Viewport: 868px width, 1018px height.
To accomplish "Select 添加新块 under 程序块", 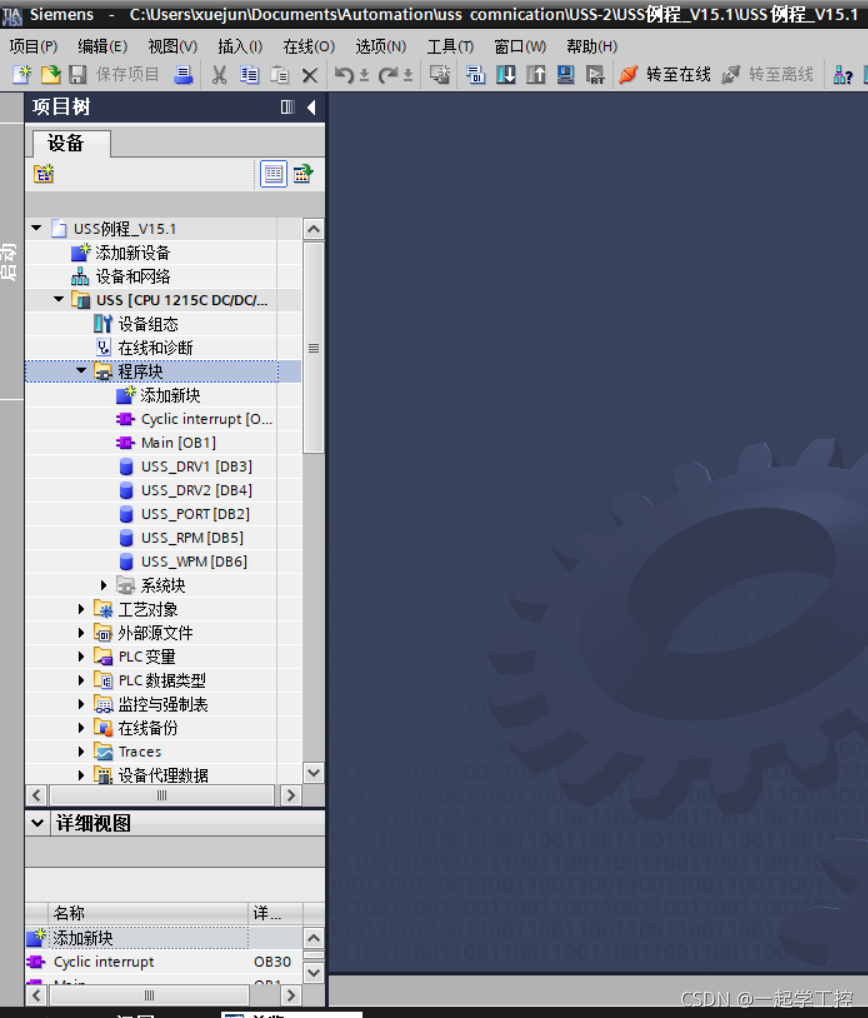I will (170, 395).
